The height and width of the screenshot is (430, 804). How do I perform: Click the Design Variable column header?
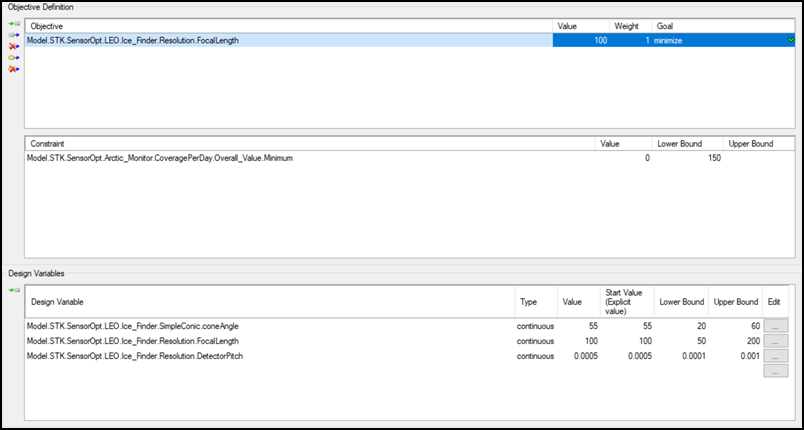coord(268,301)
